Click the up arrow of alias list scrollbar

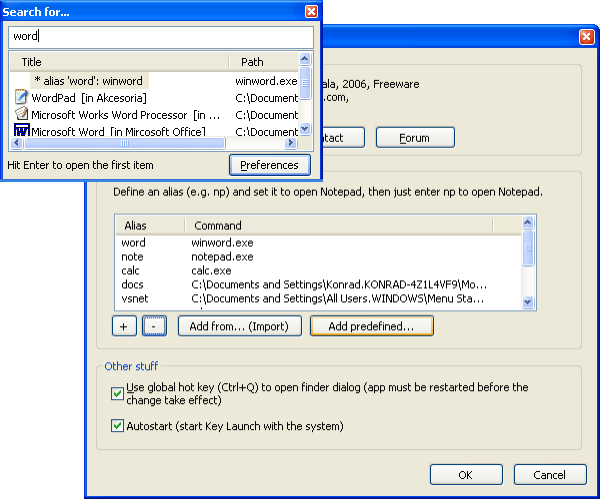[x=528, y=222]
